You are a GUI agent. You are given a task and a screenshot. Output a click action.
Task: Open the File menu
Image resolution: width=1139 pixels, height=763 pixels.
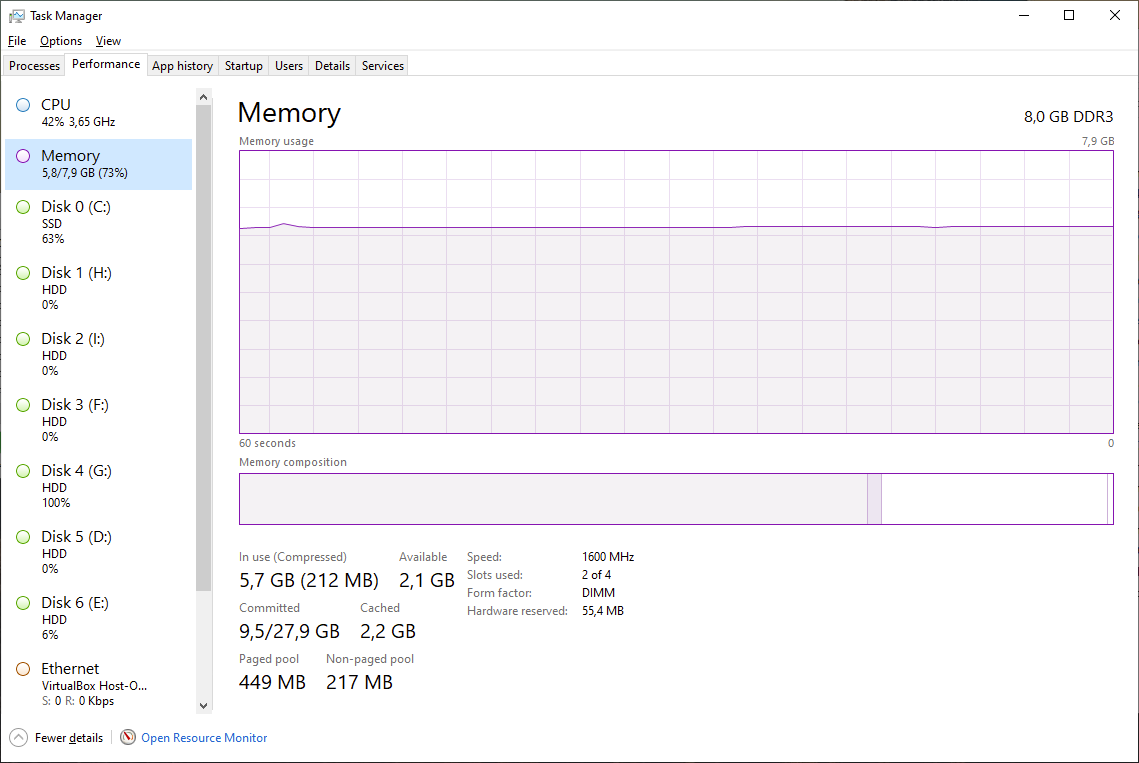coord(17,41)
